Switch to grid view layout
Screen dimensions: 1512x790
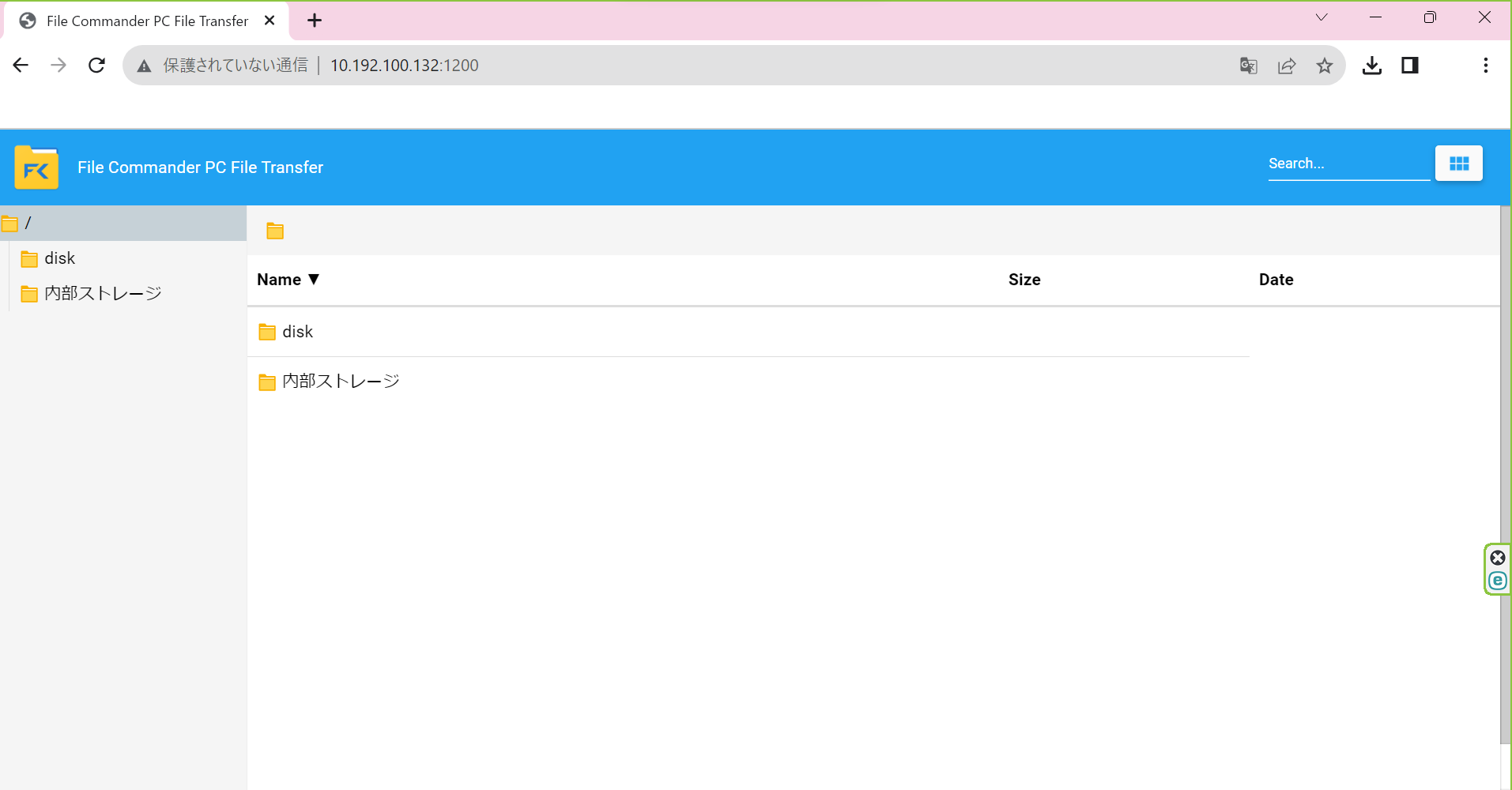1458,164
